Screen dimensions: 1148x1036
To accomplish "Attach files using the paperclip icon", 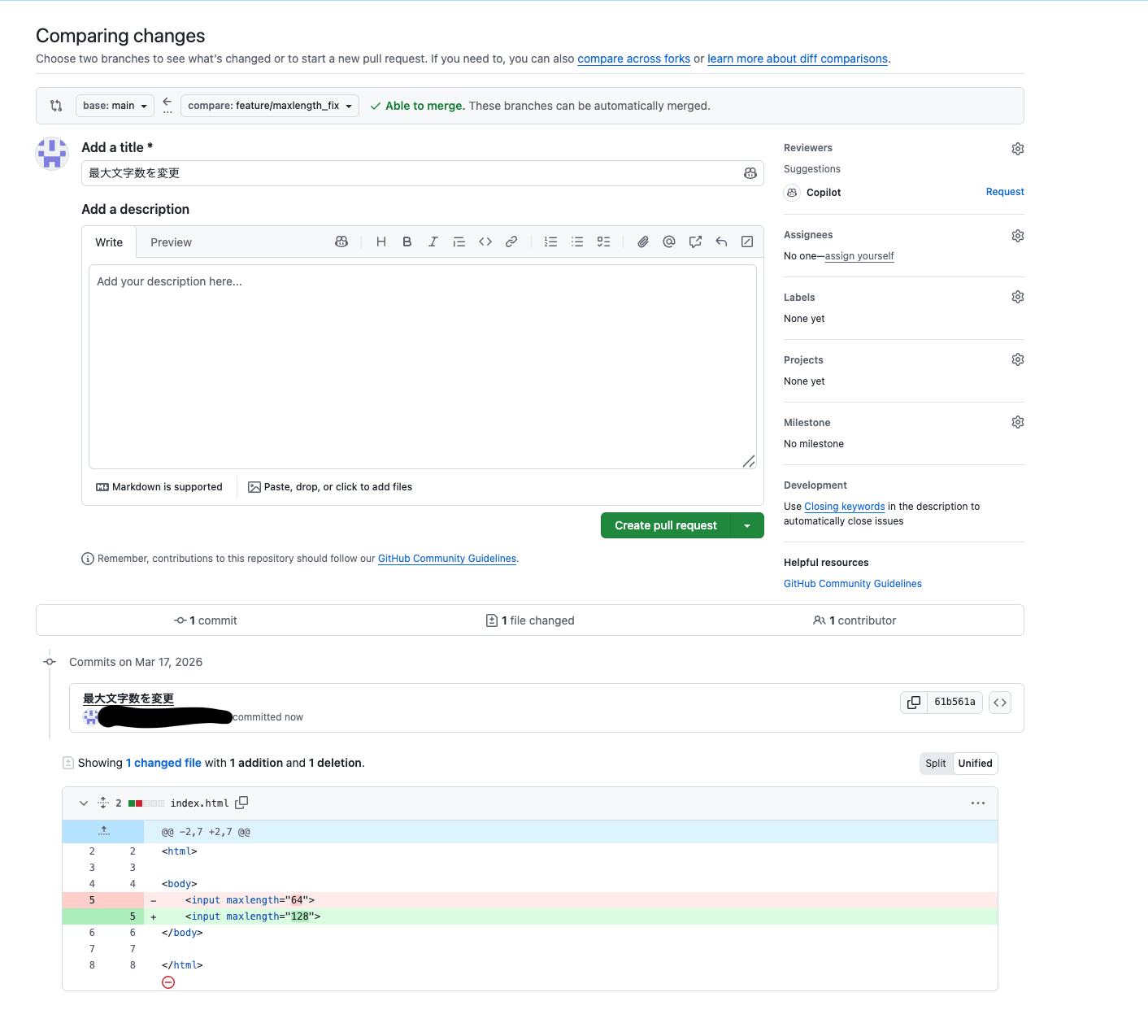I will [643, 242].
